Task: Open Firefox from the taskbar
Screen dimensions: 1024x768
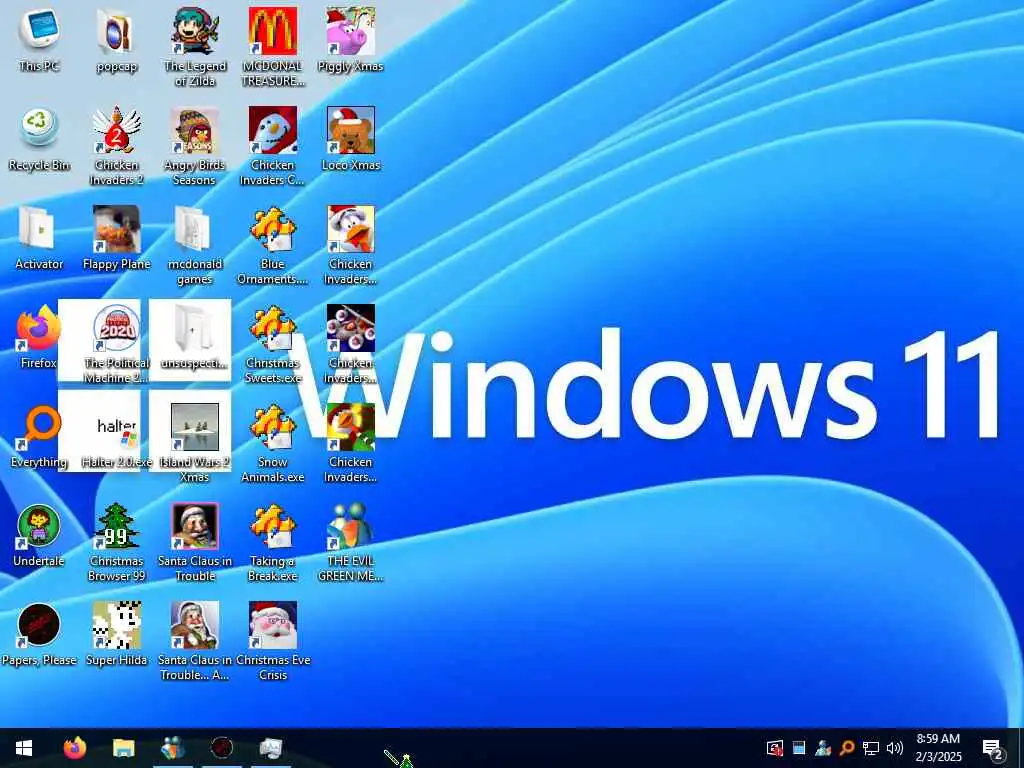Action: tap(74, 748)
